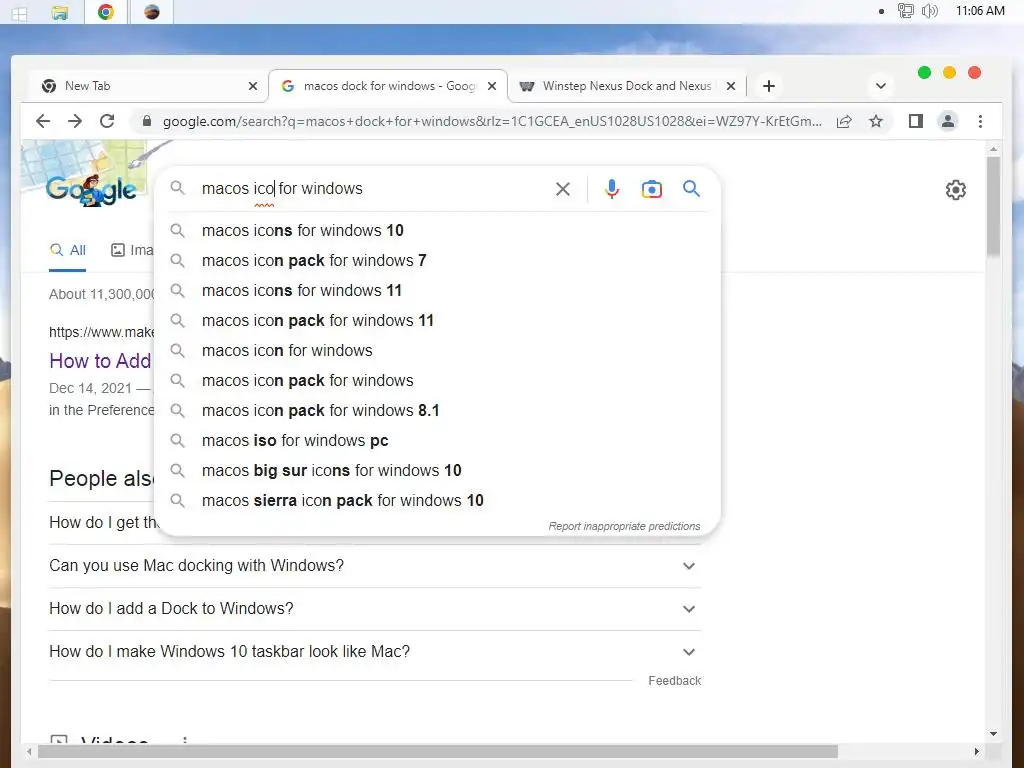Open the Images results tab
The width and height of the screenshot is (1024, 768).
tap(132, 250)
